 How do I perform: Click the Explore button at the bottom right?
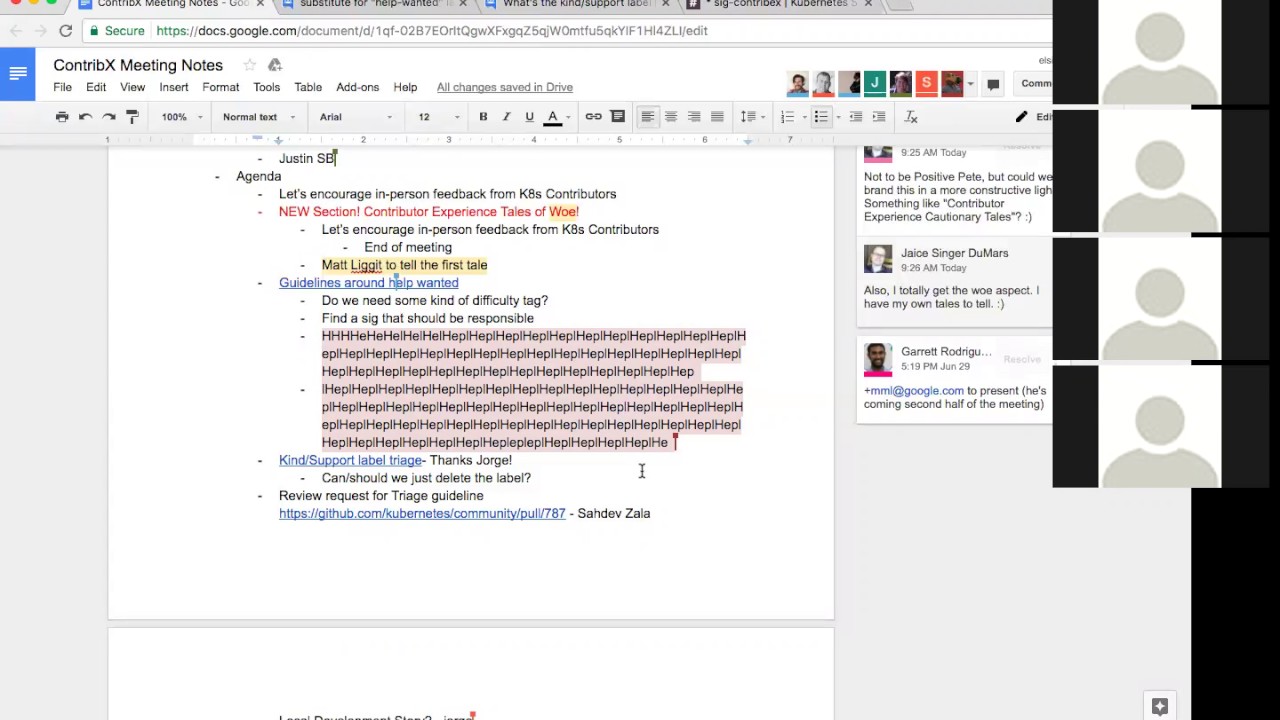coord(1160,706)
